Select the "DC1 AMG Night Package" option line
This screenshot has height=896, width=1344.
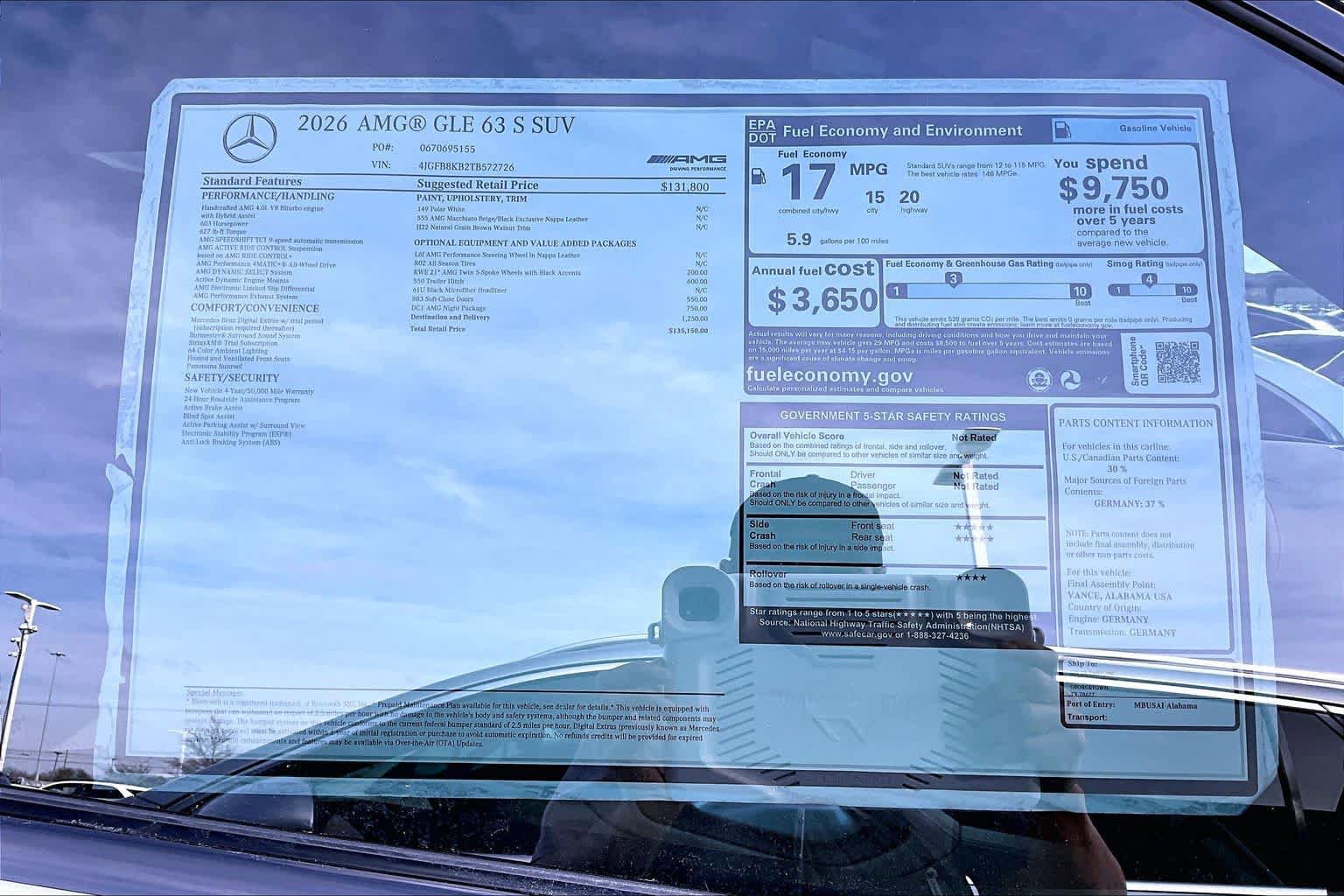[x=448, y=308]
